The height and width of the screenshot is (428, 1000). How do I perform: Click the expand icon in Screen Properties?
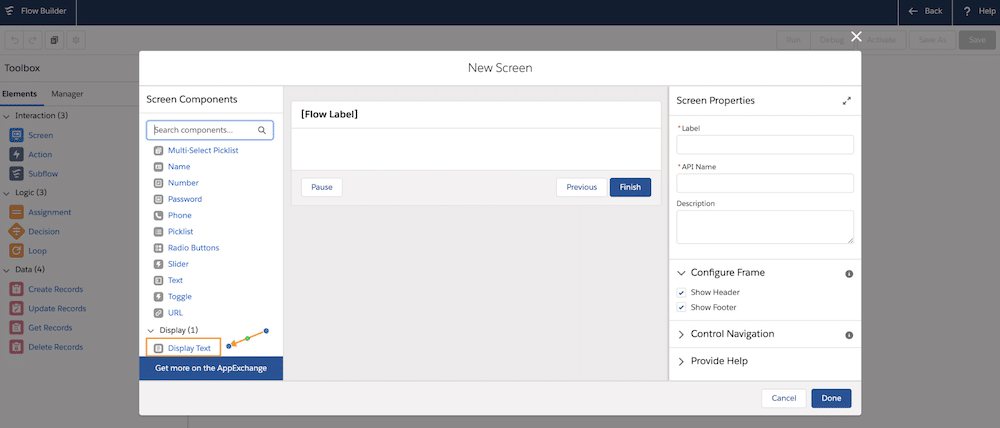[847, 101]
